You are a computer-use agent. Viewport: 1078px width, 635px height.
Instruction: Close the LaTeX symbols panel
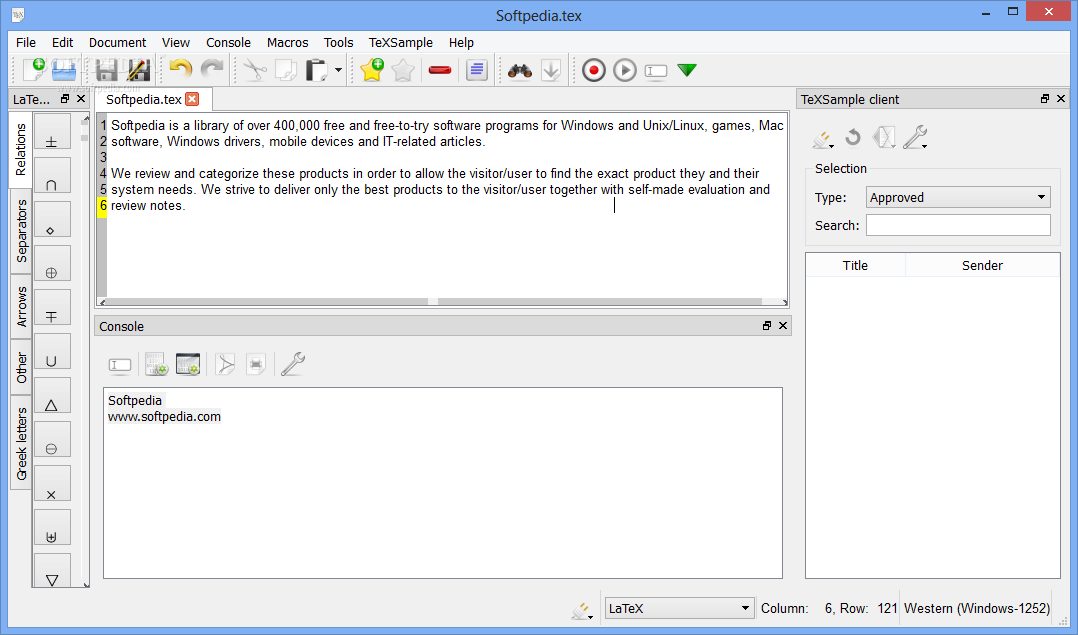point(81,99)
